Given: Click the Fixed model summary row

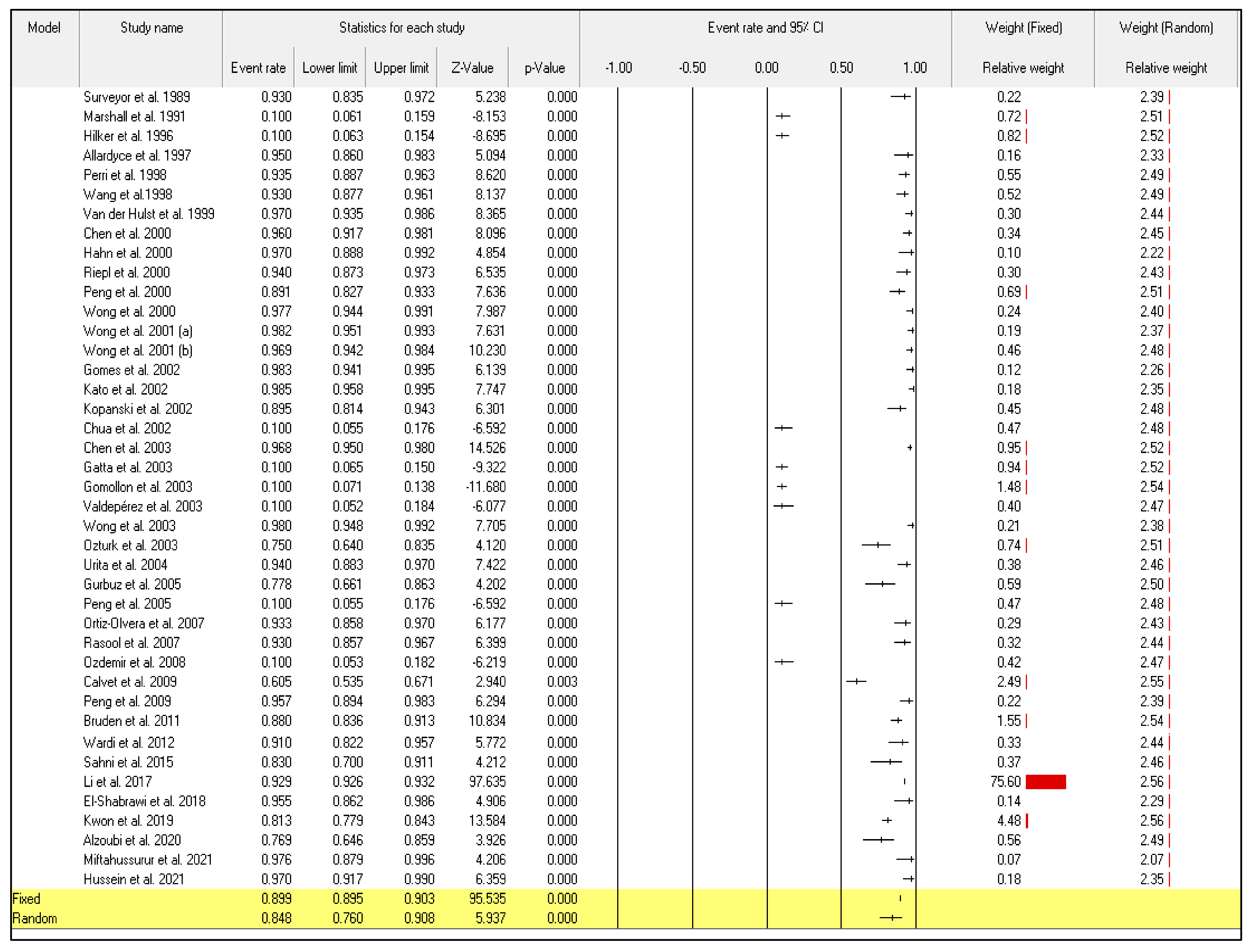Looking at the screenshot, I should coord(26,899).
